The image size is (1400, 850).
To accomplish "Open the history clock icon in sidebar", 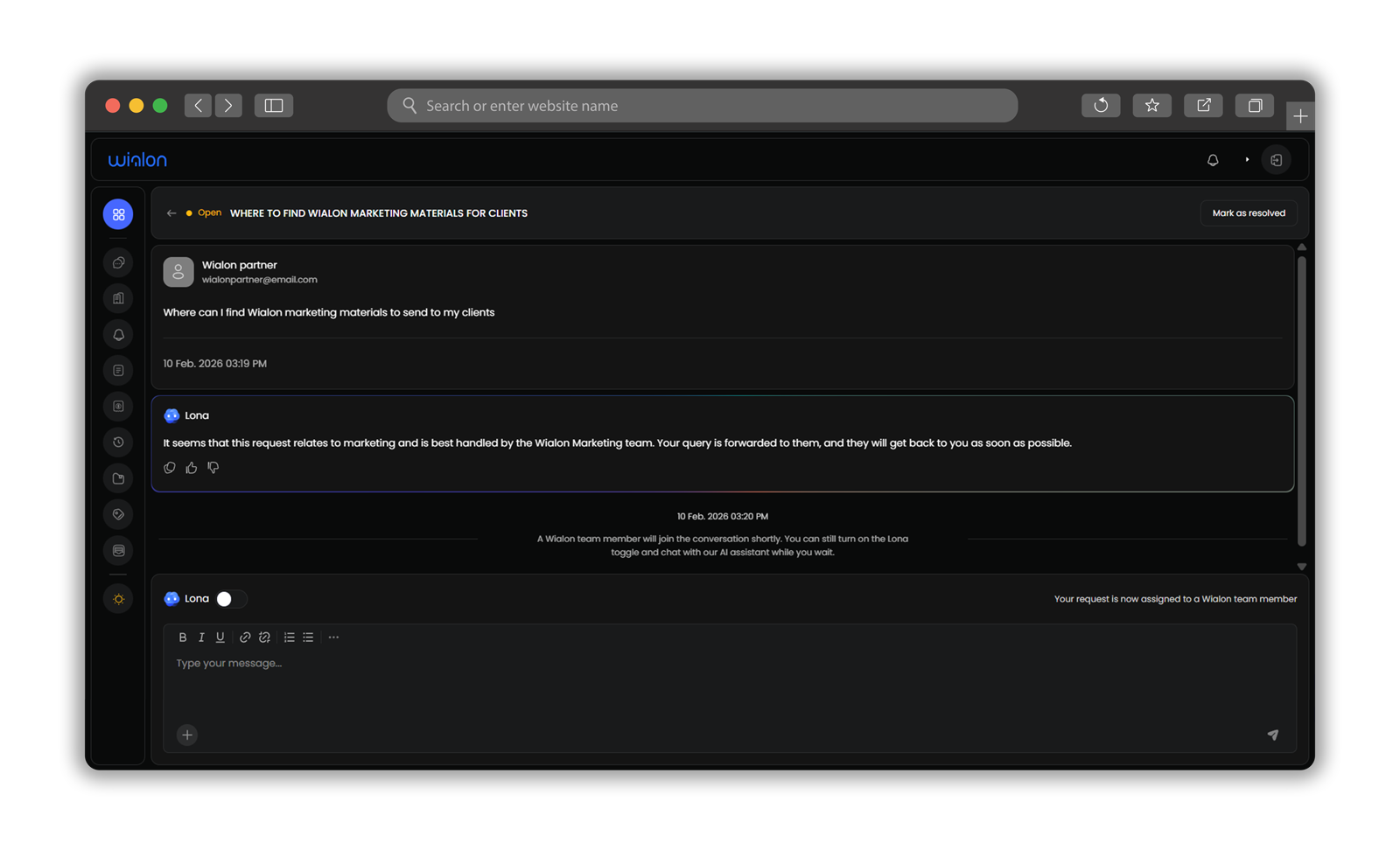I will (118, 442).
